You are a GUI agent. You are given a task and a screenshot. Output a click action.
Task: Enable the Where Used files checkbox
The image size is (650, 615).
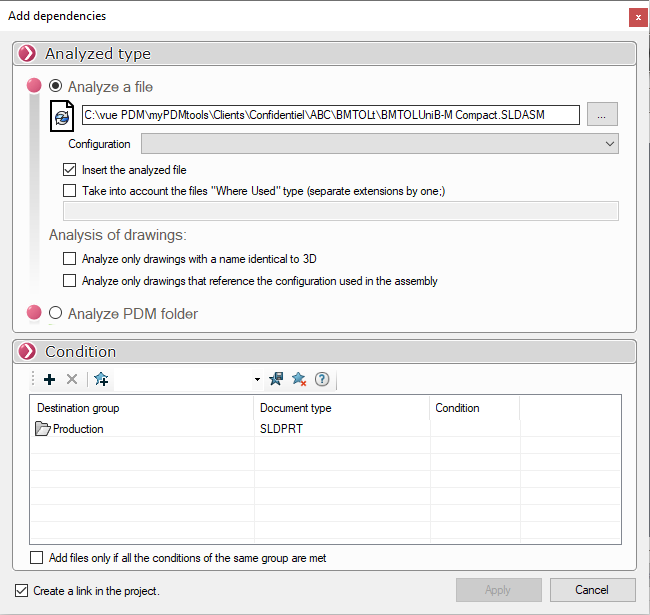pos(69,190)
